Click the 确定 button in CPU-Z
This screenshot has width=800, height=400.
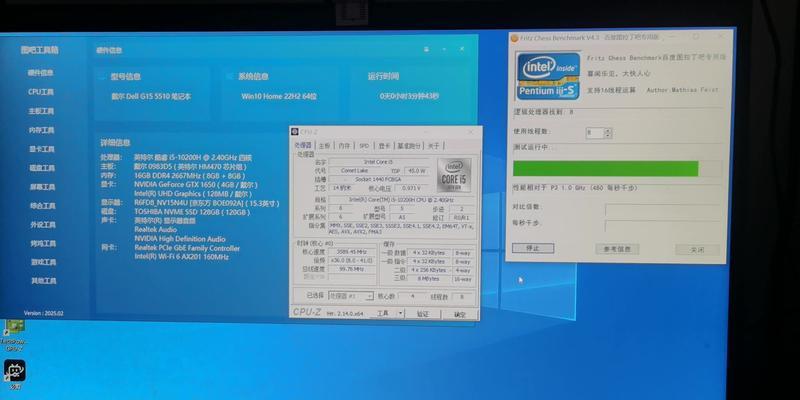tap(460, 314)
